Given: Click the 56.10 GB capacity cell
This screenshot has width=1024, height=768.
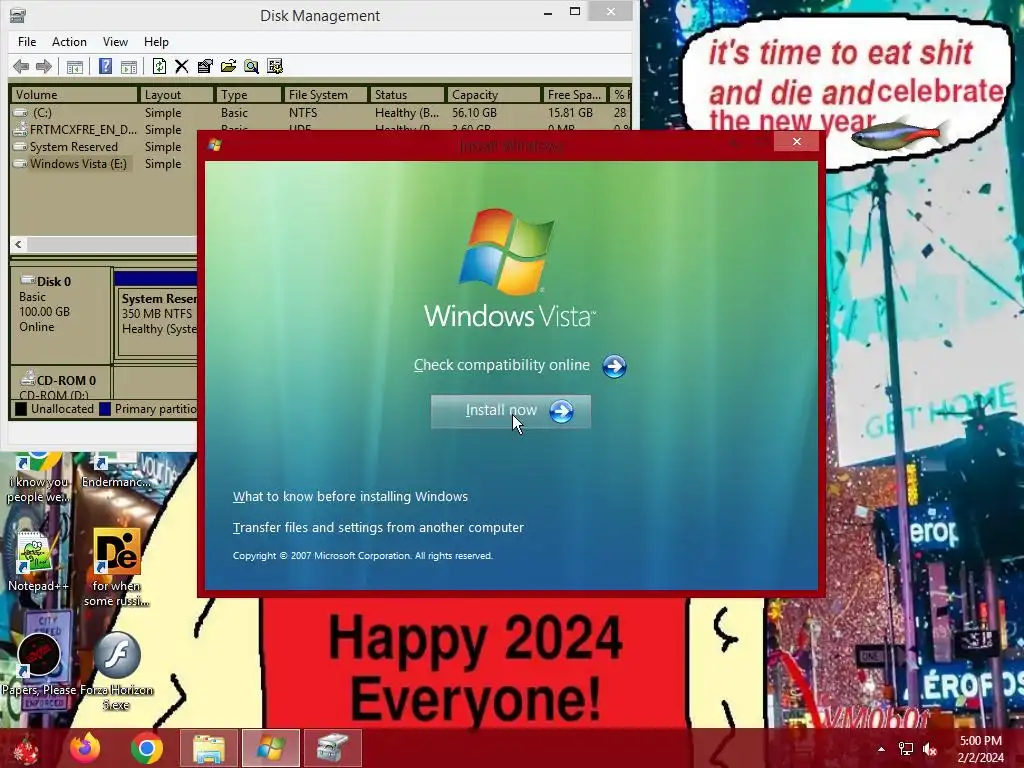Looking at the screenshot, I should pyautogui.click(x=475, y=112).
